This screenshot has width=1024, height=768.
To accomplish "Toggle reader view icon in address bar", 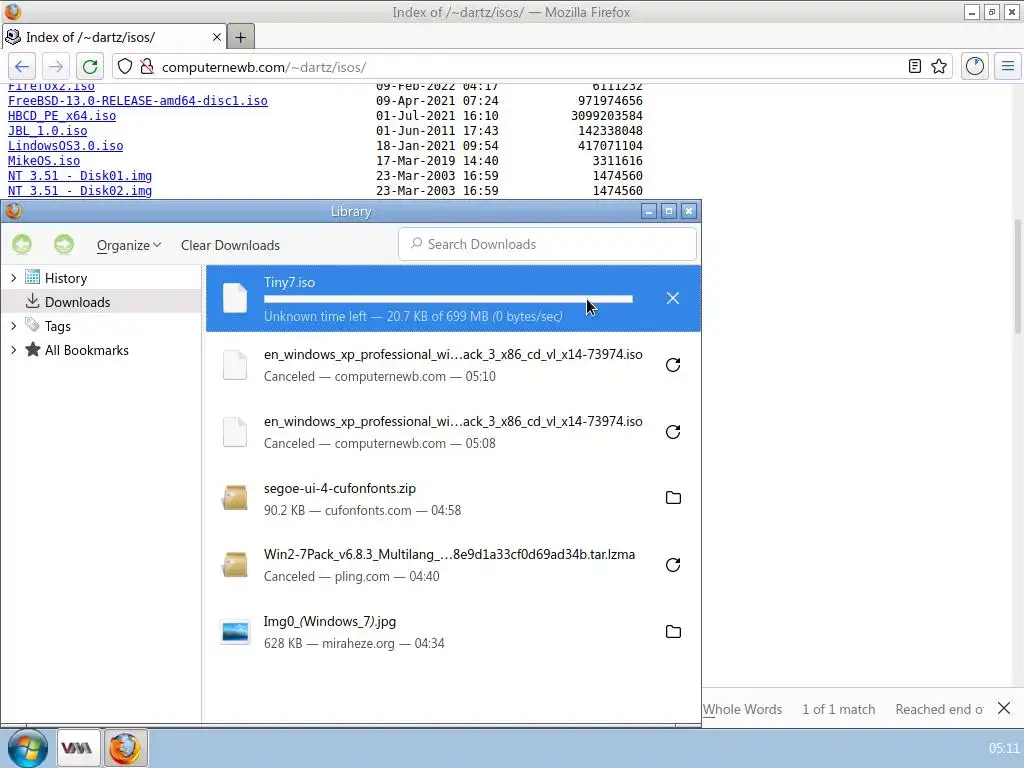I will pos(915,66).
